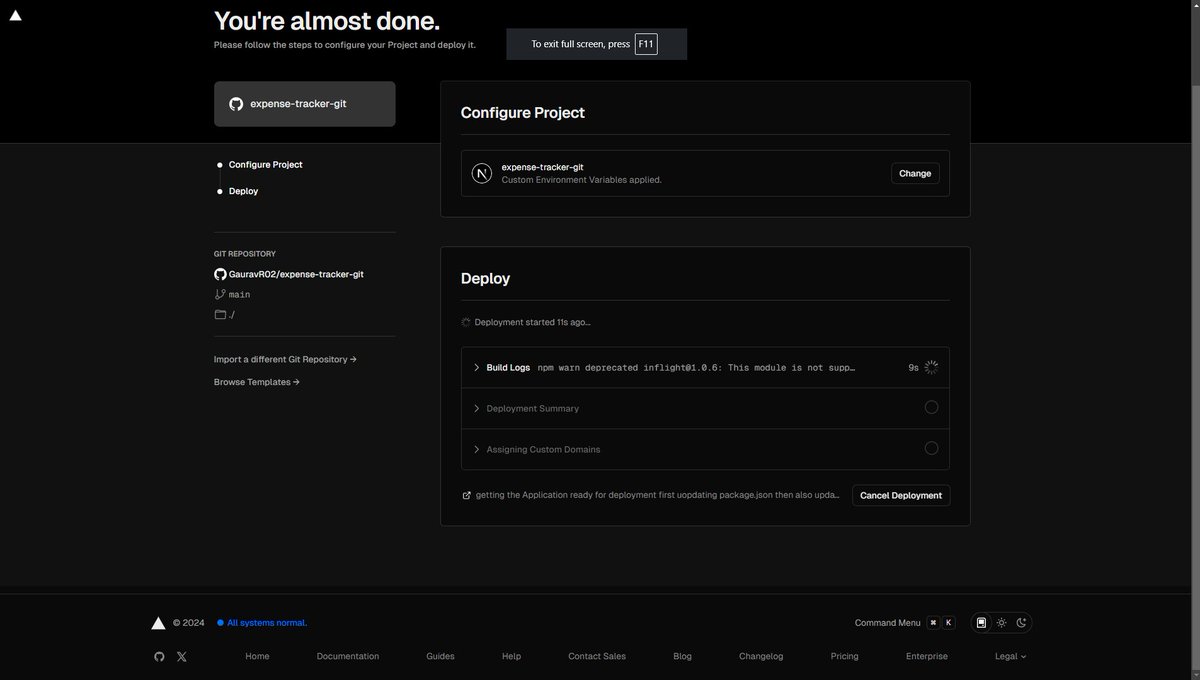Image resolution: width=1200 pixels, height=680 pixels.
Task: Click the external link icon beside commit message
Action: pos(466,495)
